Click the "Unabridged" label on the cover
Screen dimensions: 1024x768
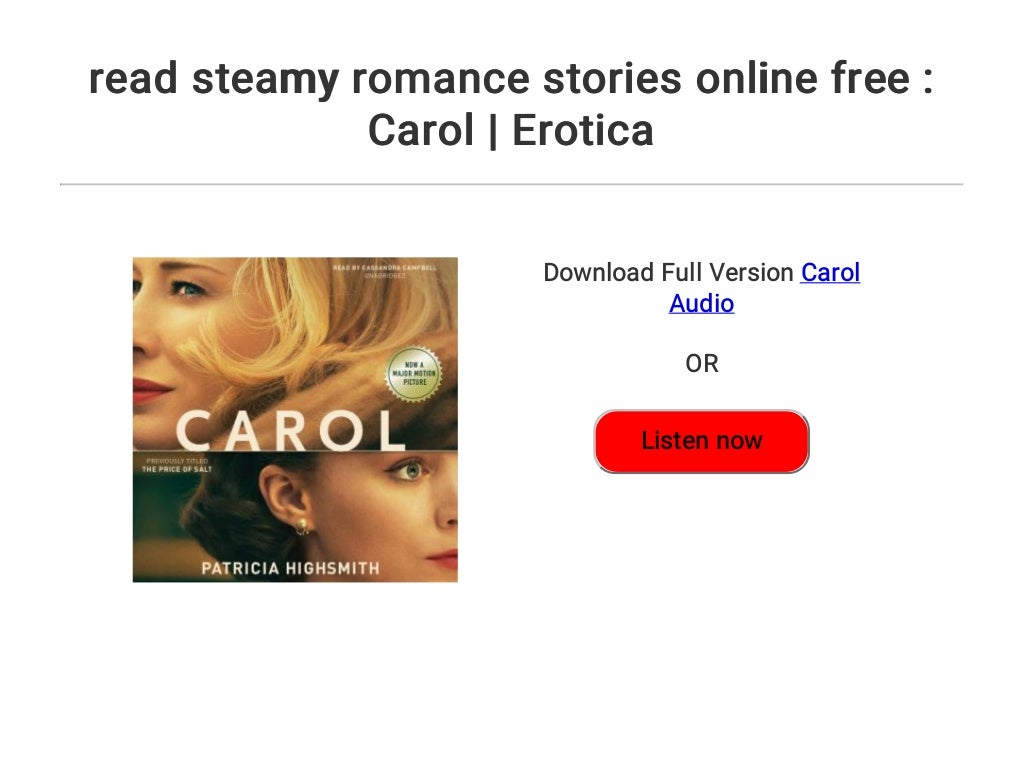pyautogui.click(x=385, y=276)
